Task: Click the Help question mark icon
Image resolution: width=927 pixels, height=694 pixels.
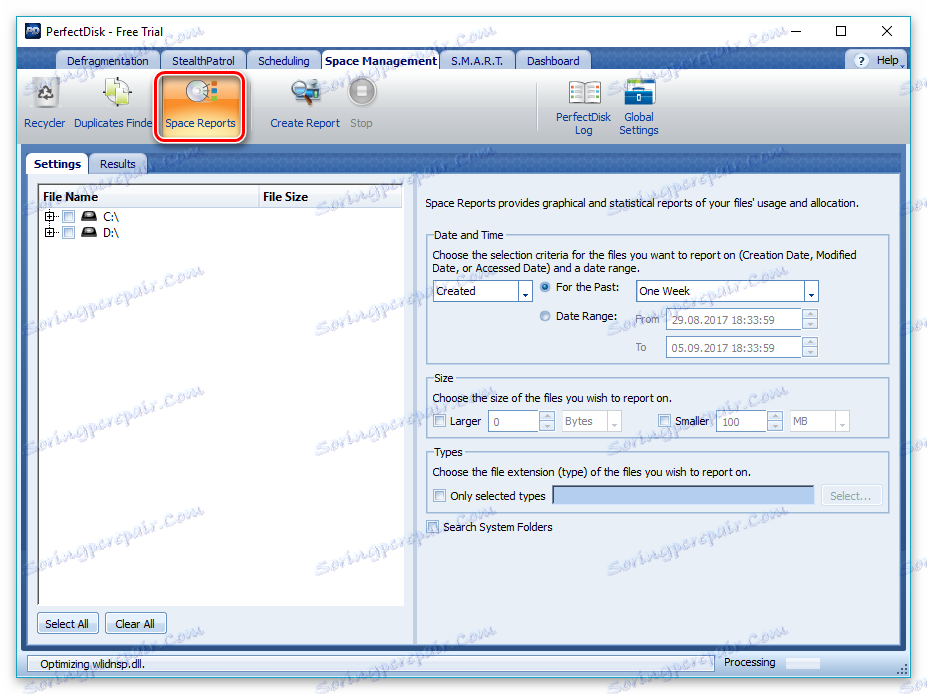Action: pos(861,60)
